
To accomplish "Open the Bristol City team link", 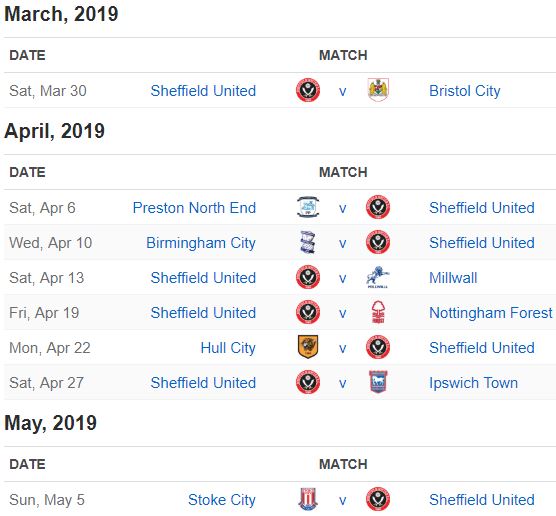I will (465, 91).
